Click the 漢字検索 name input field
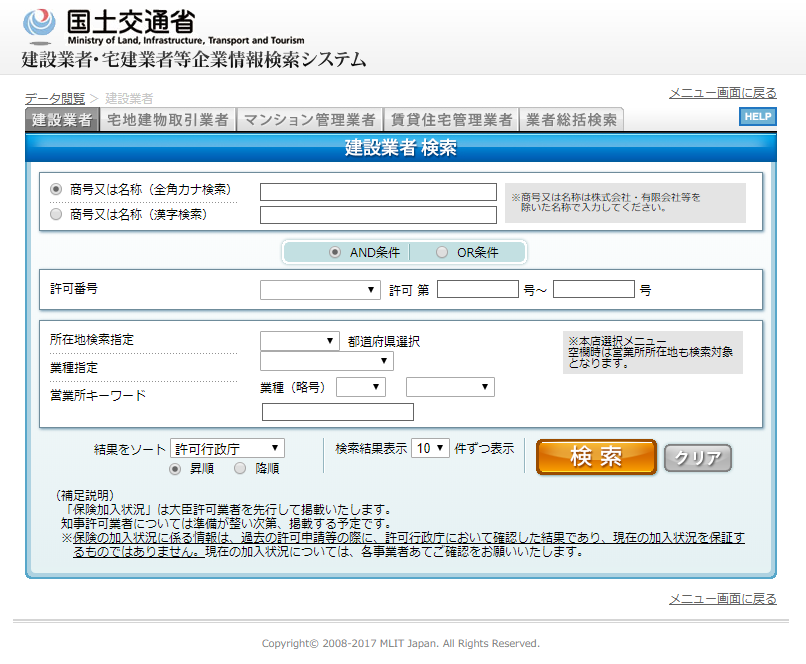This screenshot has height=664, width=806. [378, 215]
